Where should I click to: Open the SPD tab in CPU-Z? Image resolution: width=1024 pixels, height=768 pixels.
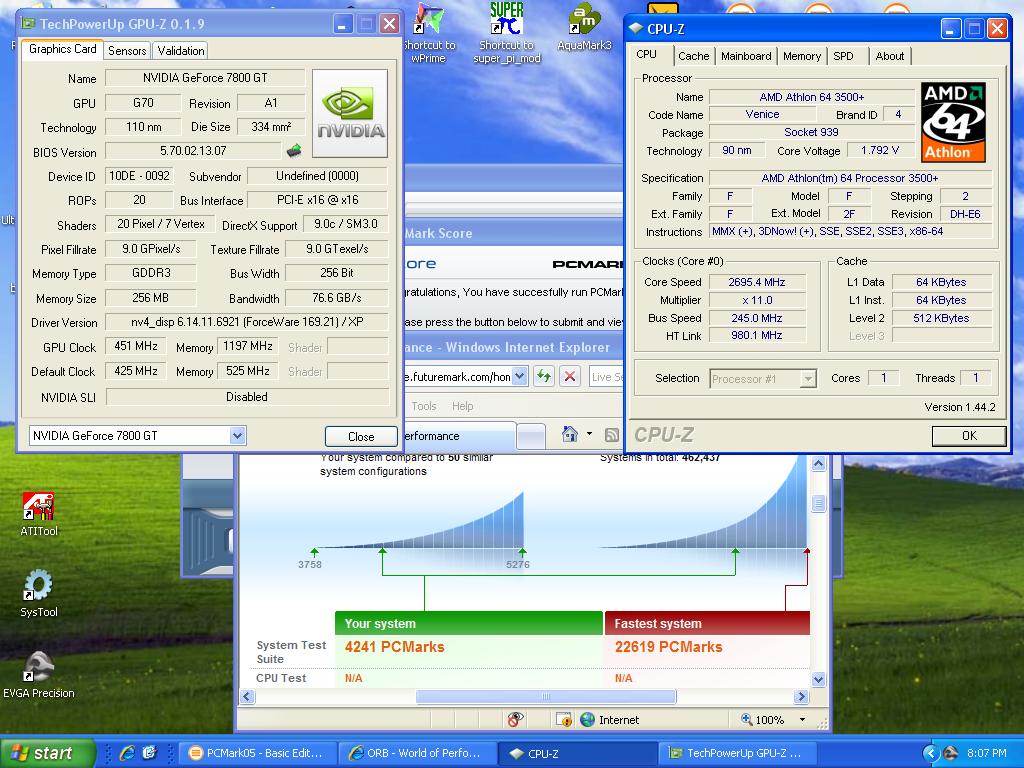click(x=843, y=56)
